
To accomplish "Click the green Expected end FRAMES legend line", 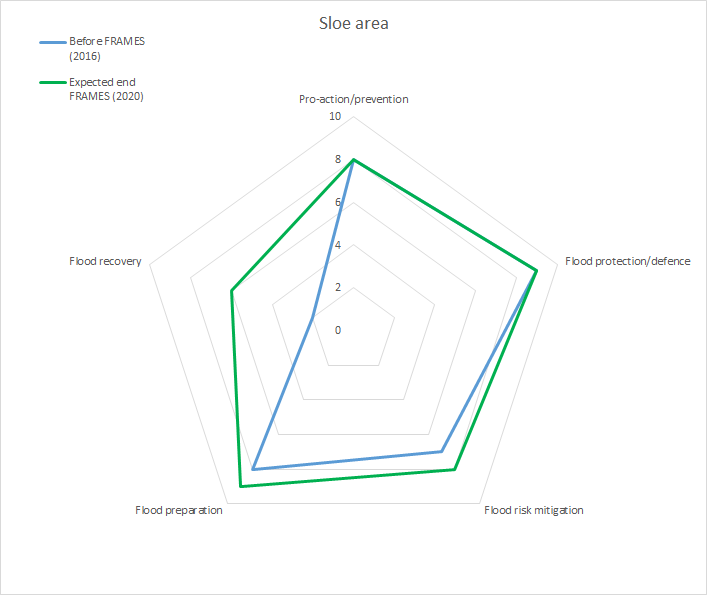I will (x=52, y=82).
